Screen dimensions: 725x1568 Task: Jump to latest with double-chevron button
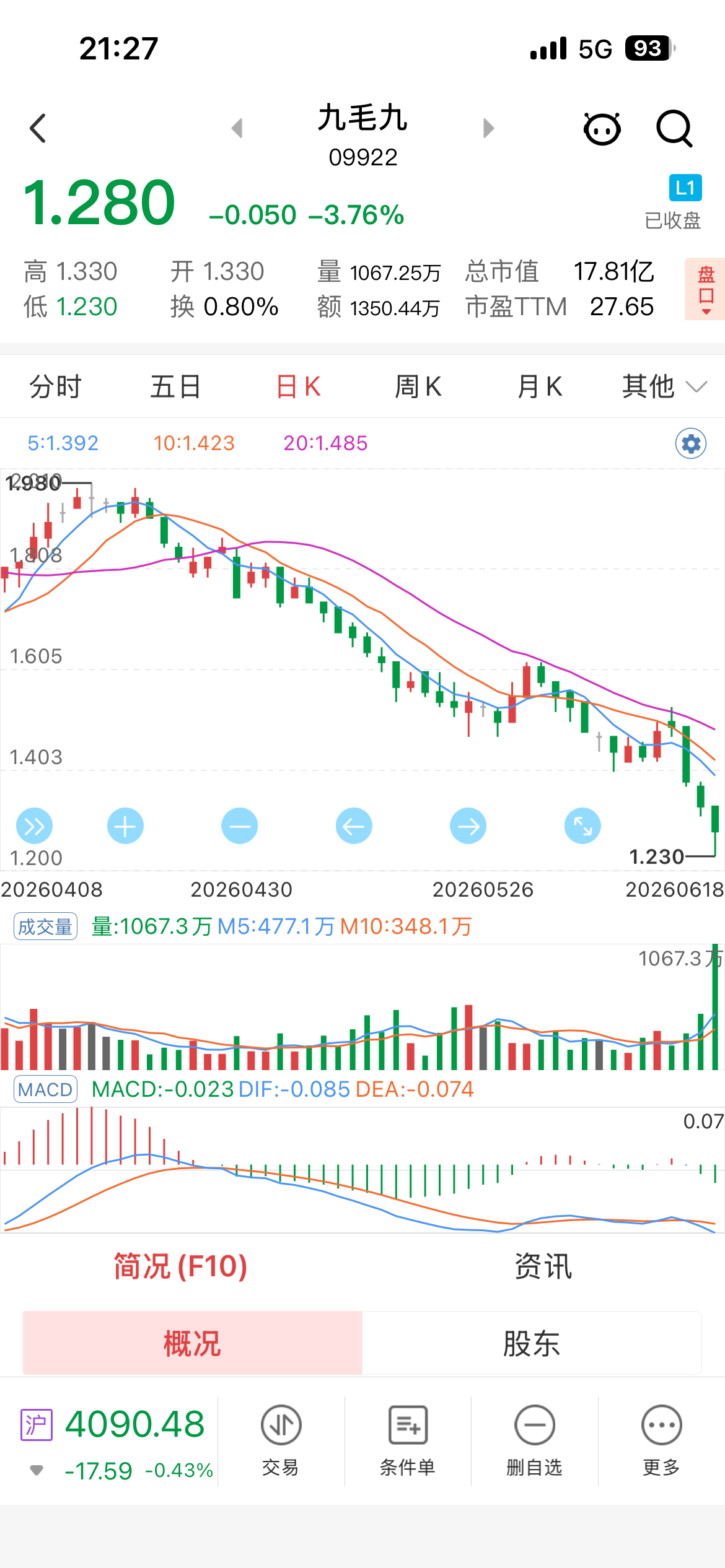tap(34, 826)
